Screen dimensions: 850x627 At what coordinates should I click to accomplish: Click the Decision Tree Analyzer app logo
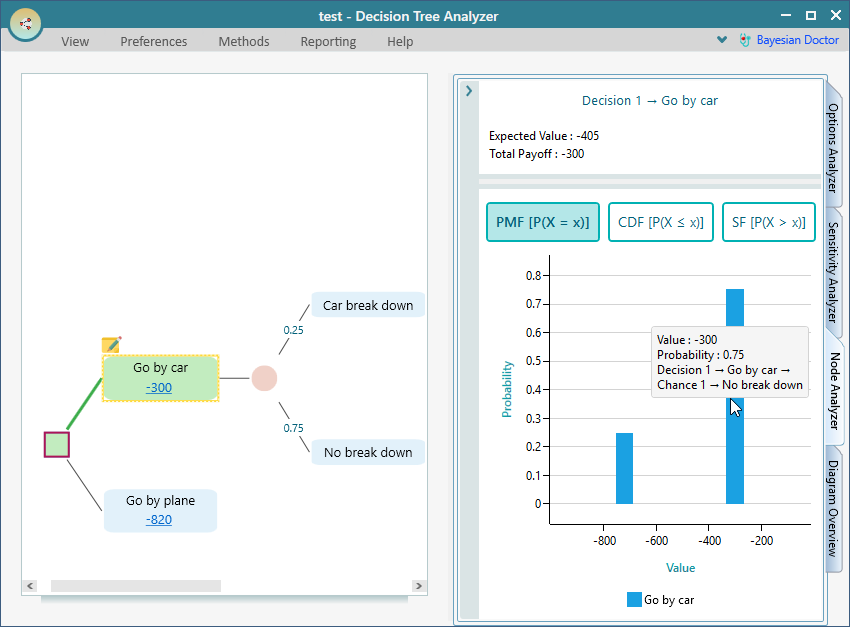pos(25,23)
